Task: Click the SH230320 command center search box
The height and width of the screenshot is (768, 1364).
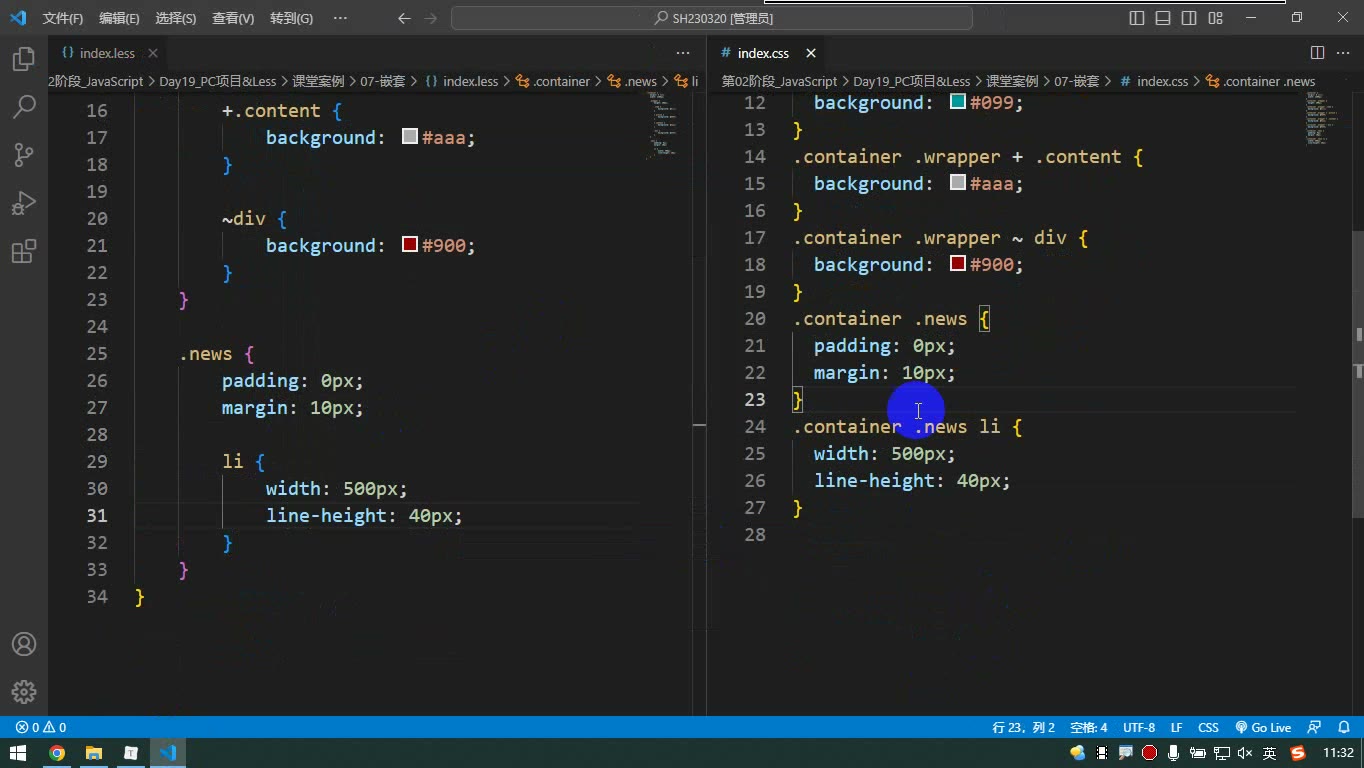Action: coord(712,18)
